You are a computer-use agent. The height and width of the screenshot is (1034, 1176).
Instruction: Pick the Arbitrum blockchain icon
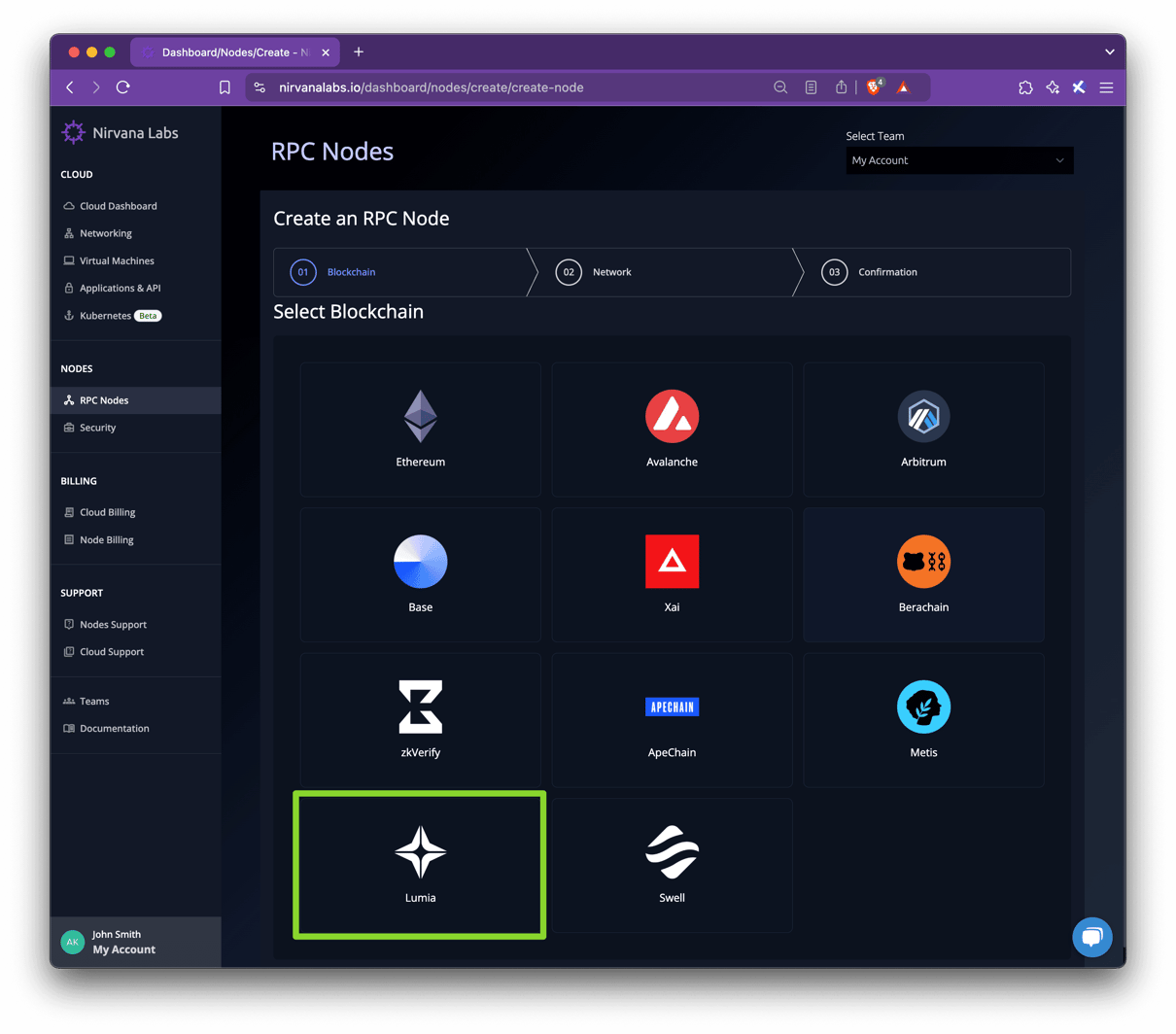click(923, 416)
